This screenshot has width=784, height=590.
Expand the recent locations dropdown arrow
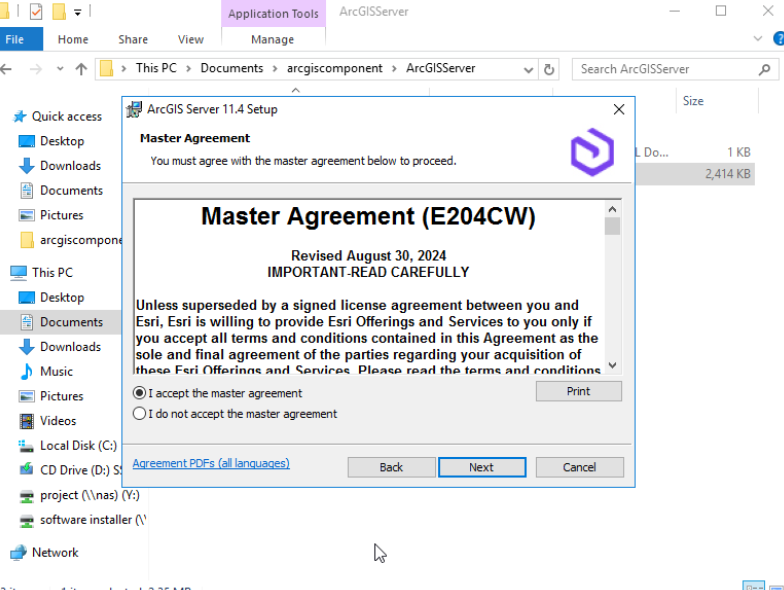click(x=60, y=69)
